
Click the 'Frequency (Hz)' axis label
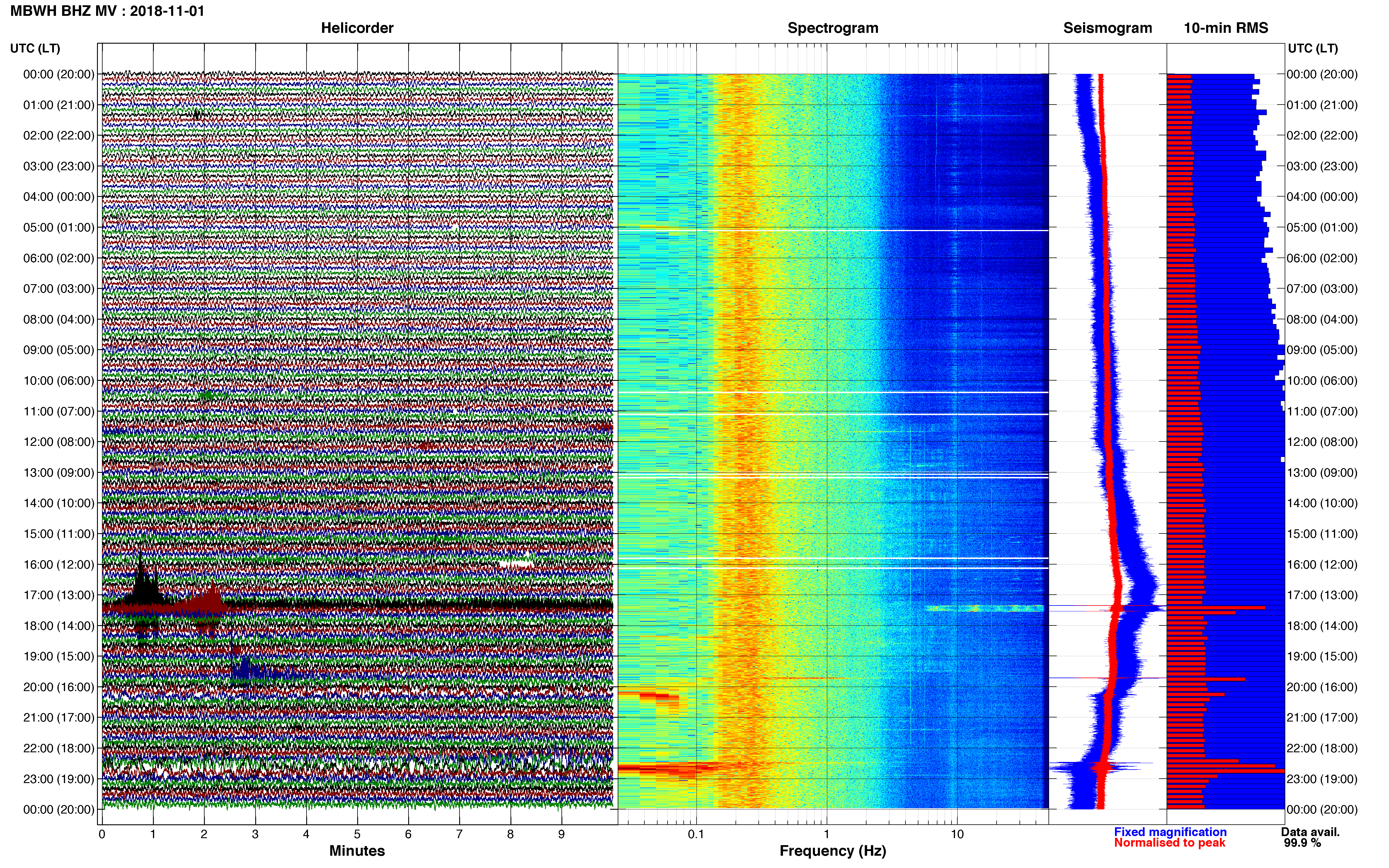click(x=833, y=851)
